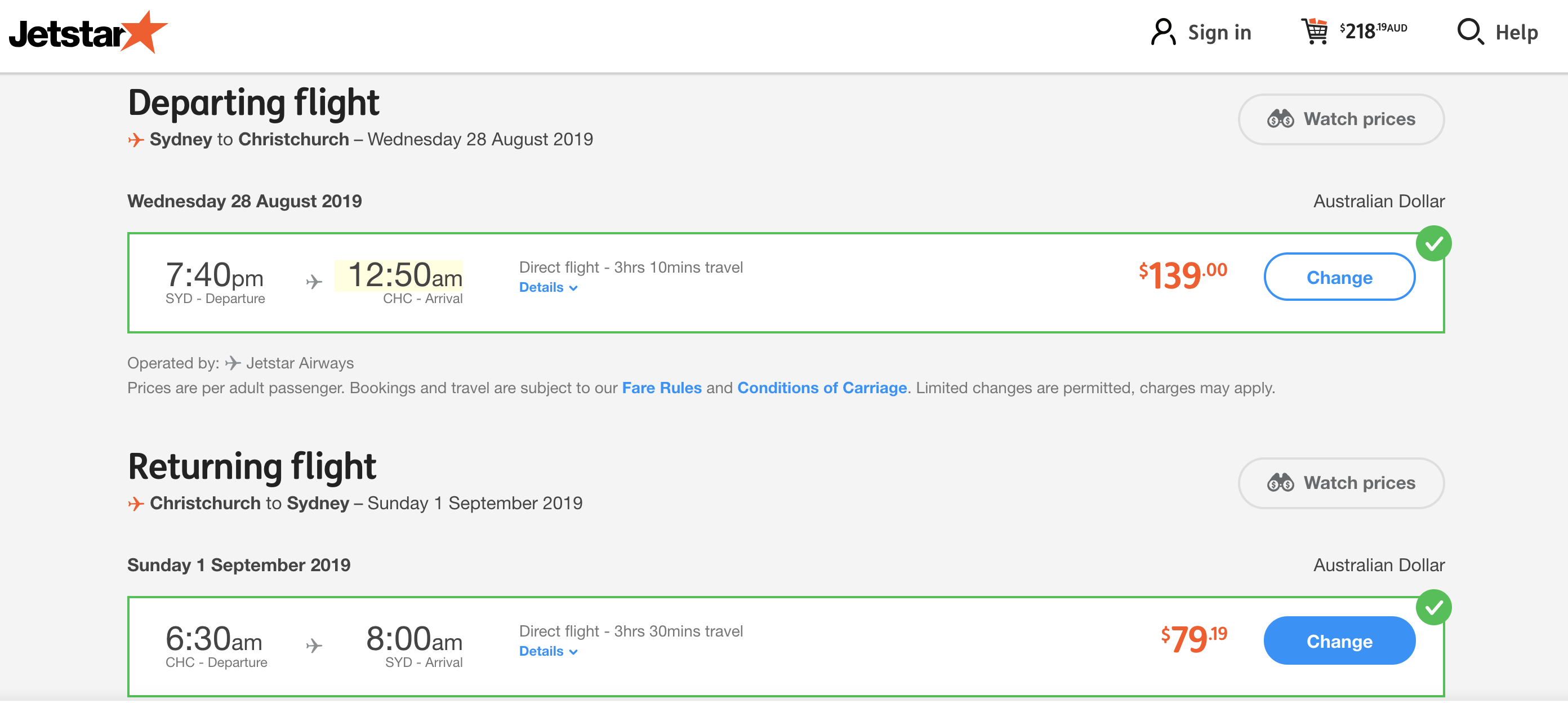Expand Details for the 7:40pm departing flight
Screen dimensions: 1568x703
click(548, 288)
